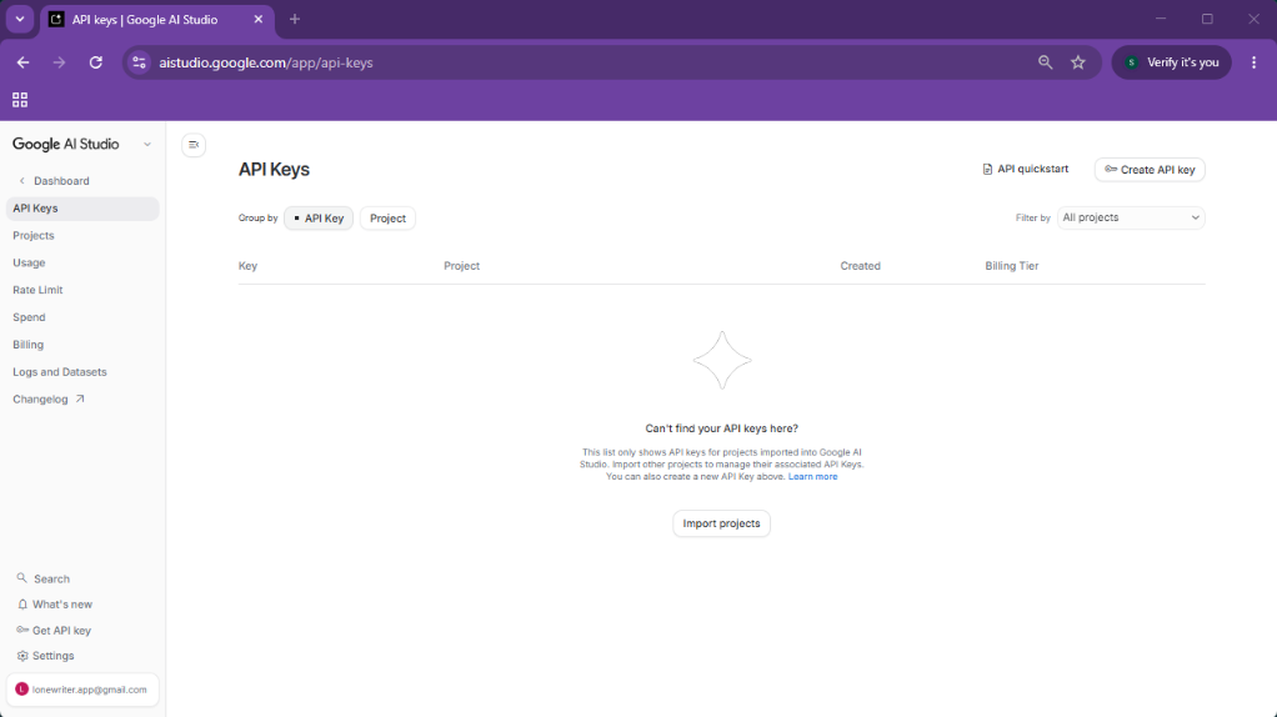
Task: Open the Chrome three-dot menu
Action: tap(1254, 62)
